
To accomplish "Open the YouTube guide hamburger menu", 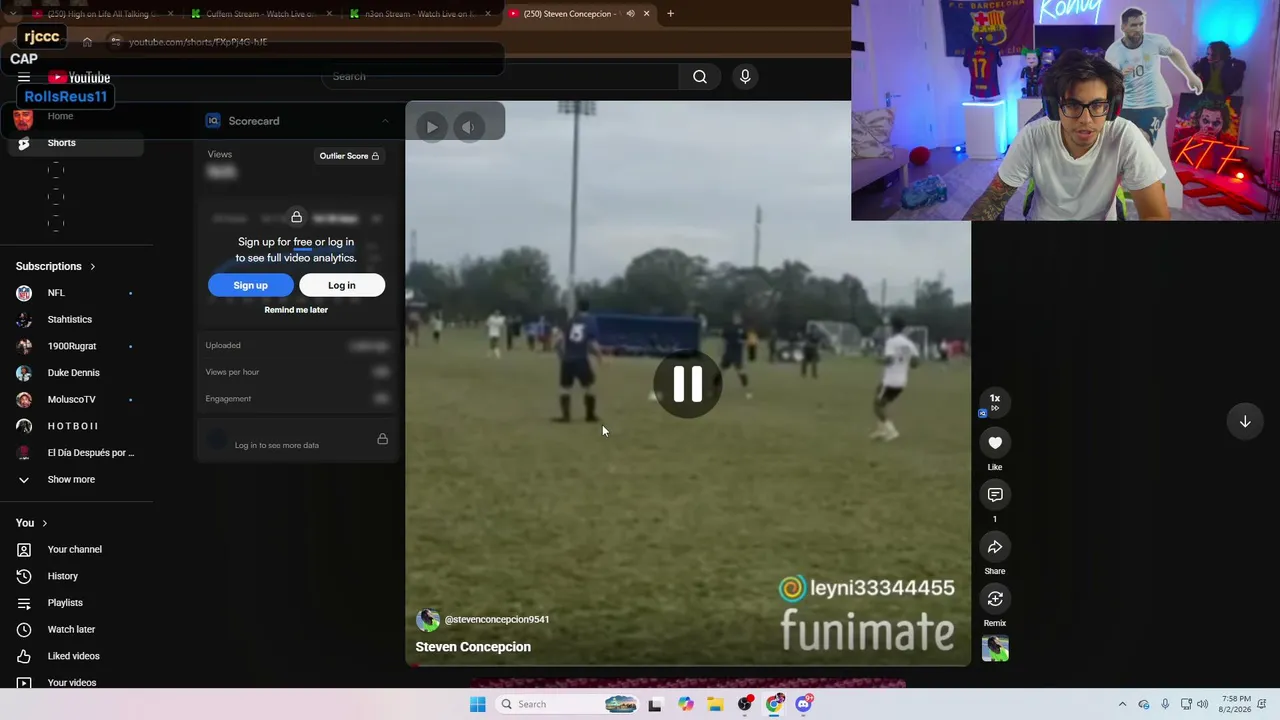I will click(x=24, y=77).
